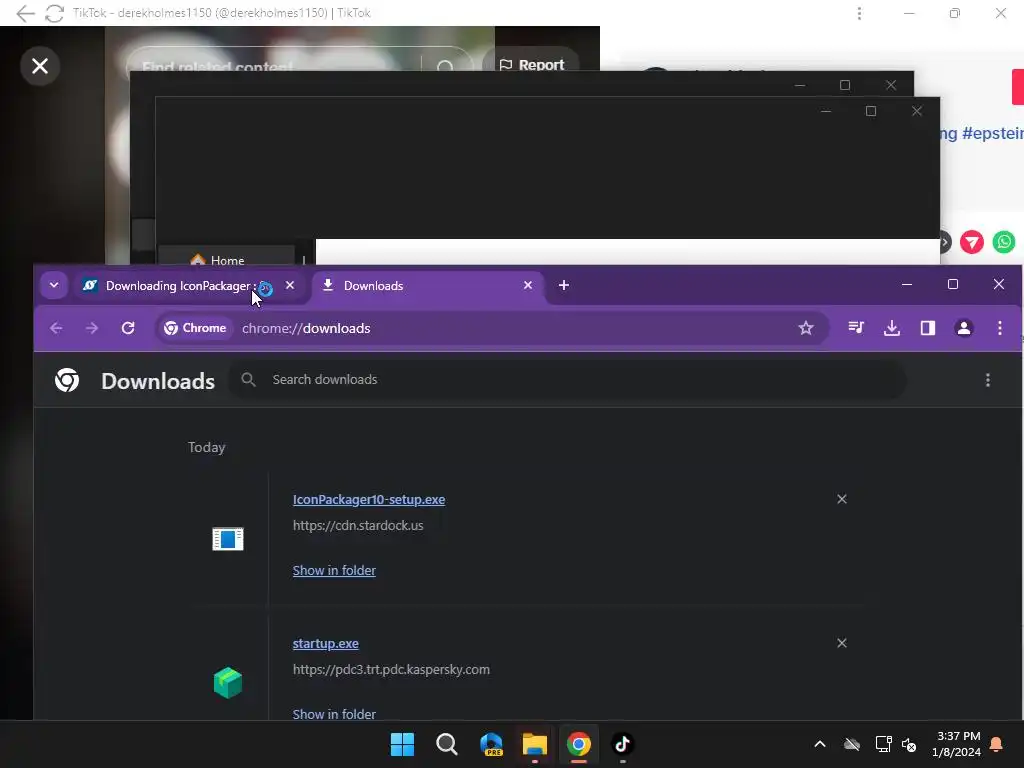This screenshot has width=1024, height=768.
Task: Click https://cdn.stardock.us source text
Action: click(358, 526)
